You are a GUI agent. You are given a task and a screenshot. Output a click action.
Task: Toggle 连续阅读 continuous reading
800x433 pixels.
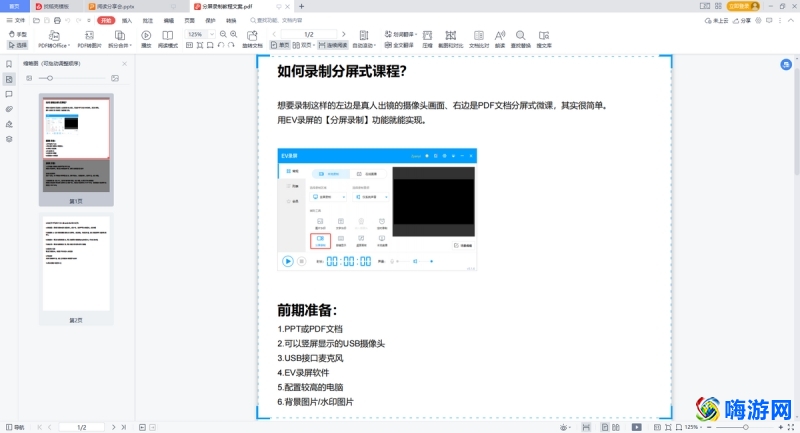click(x=333, y=45)
